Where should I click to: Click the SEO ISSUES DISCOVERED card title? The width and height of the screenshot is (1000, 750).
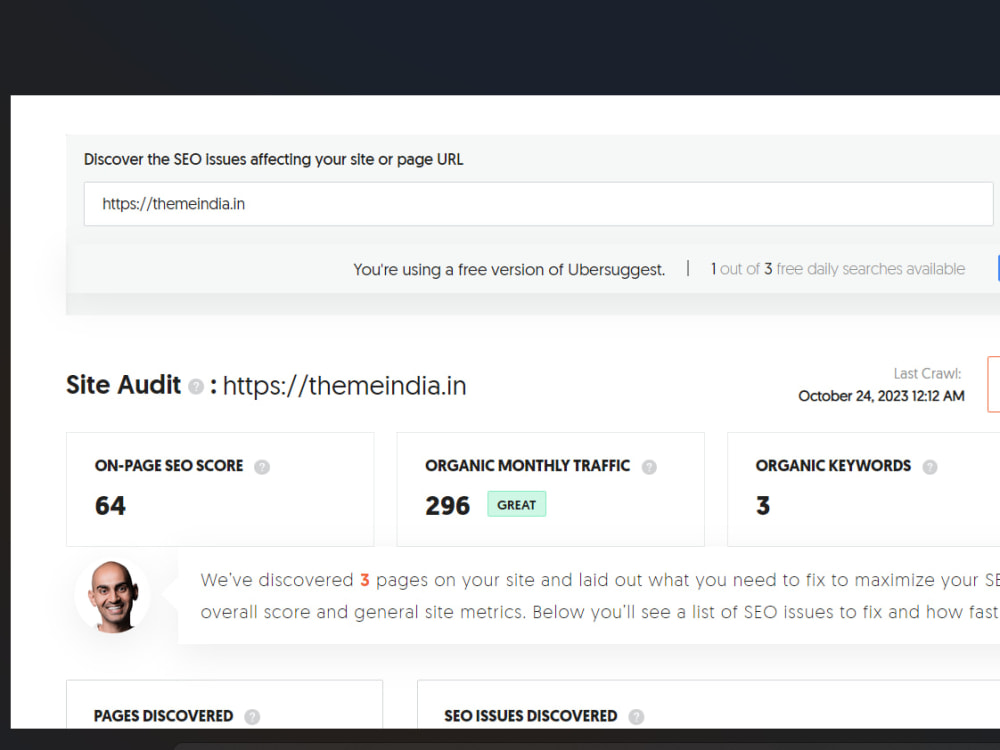[531, 716]
